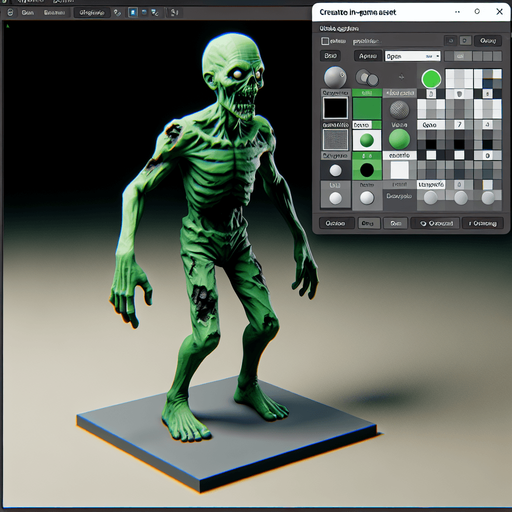Toggle the blue highlighted toolbar icon
The image size is (512, 512).
[133, 13]
